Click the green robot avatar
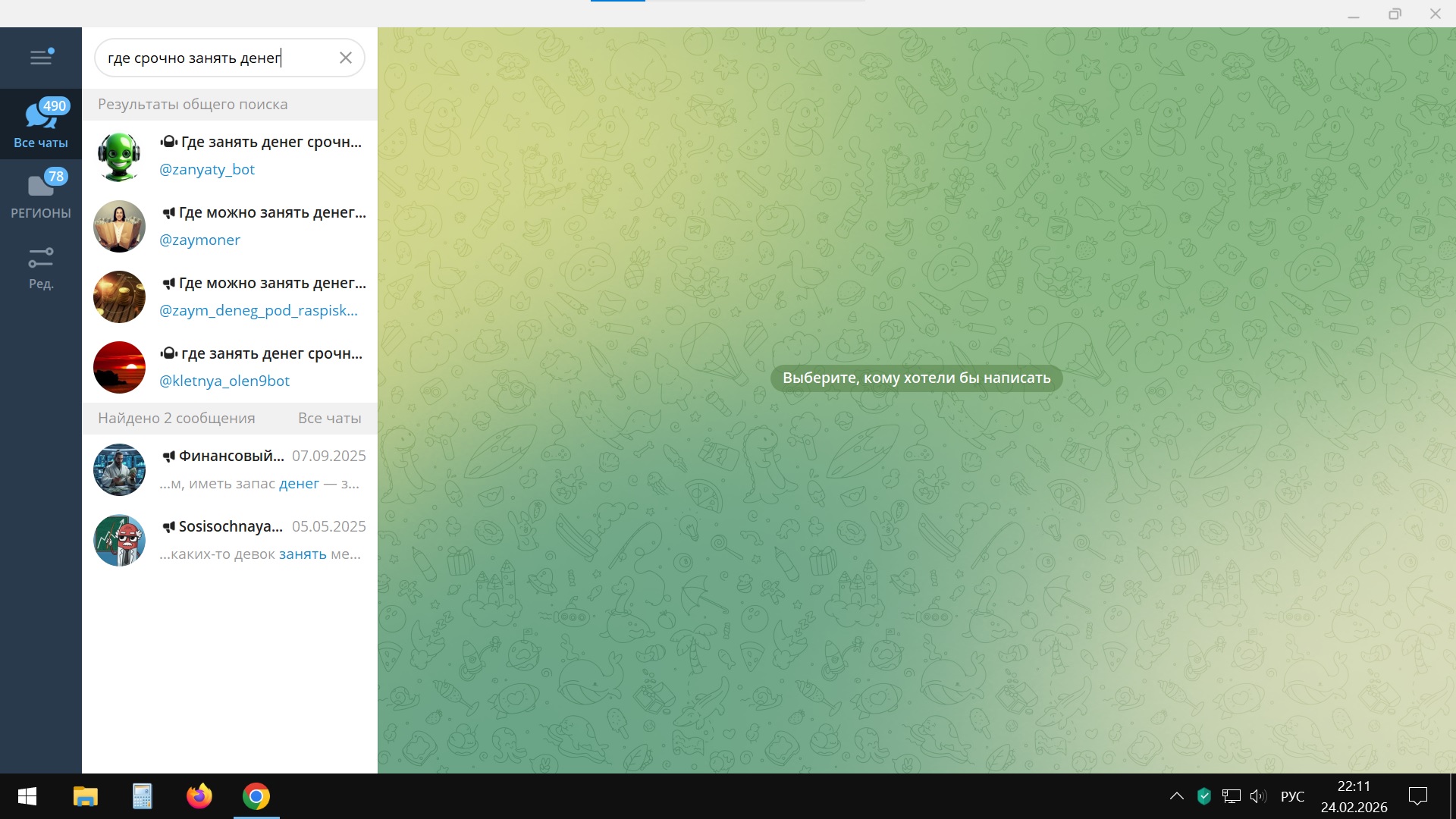 tap(119, 156)
